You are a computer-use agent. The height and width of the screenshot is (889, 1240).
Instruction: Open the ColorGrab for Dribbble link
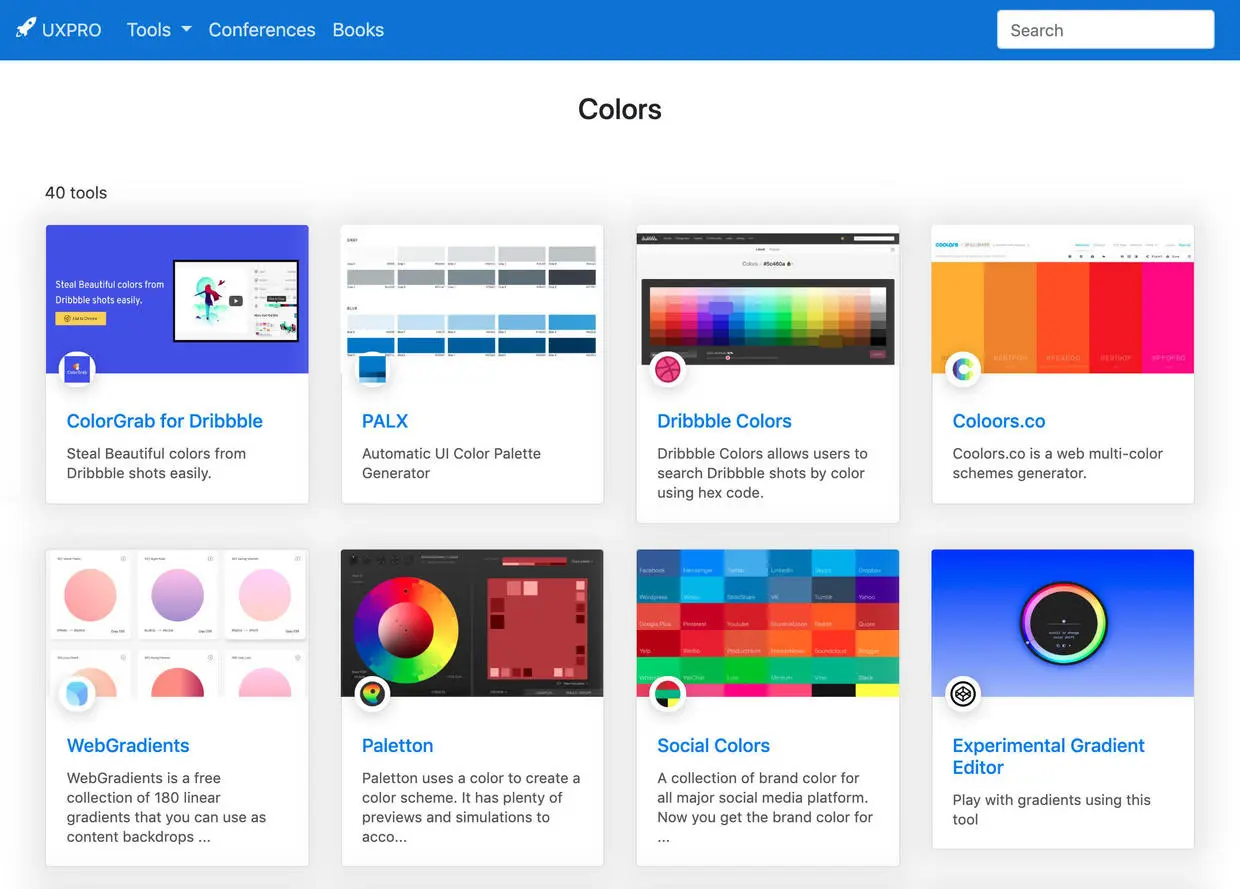[165, 421]
